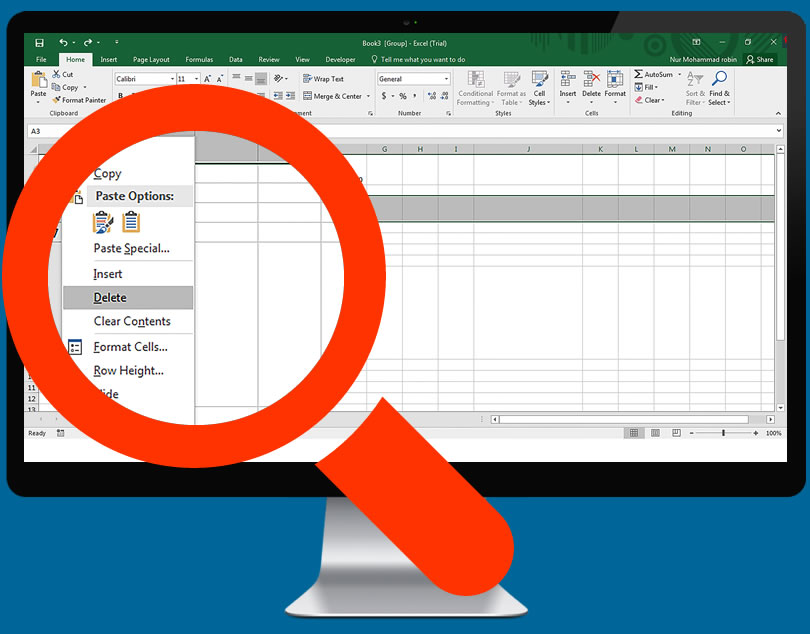
Task: Click the Insert cells ribbon icon
Action: click(567, 79)
